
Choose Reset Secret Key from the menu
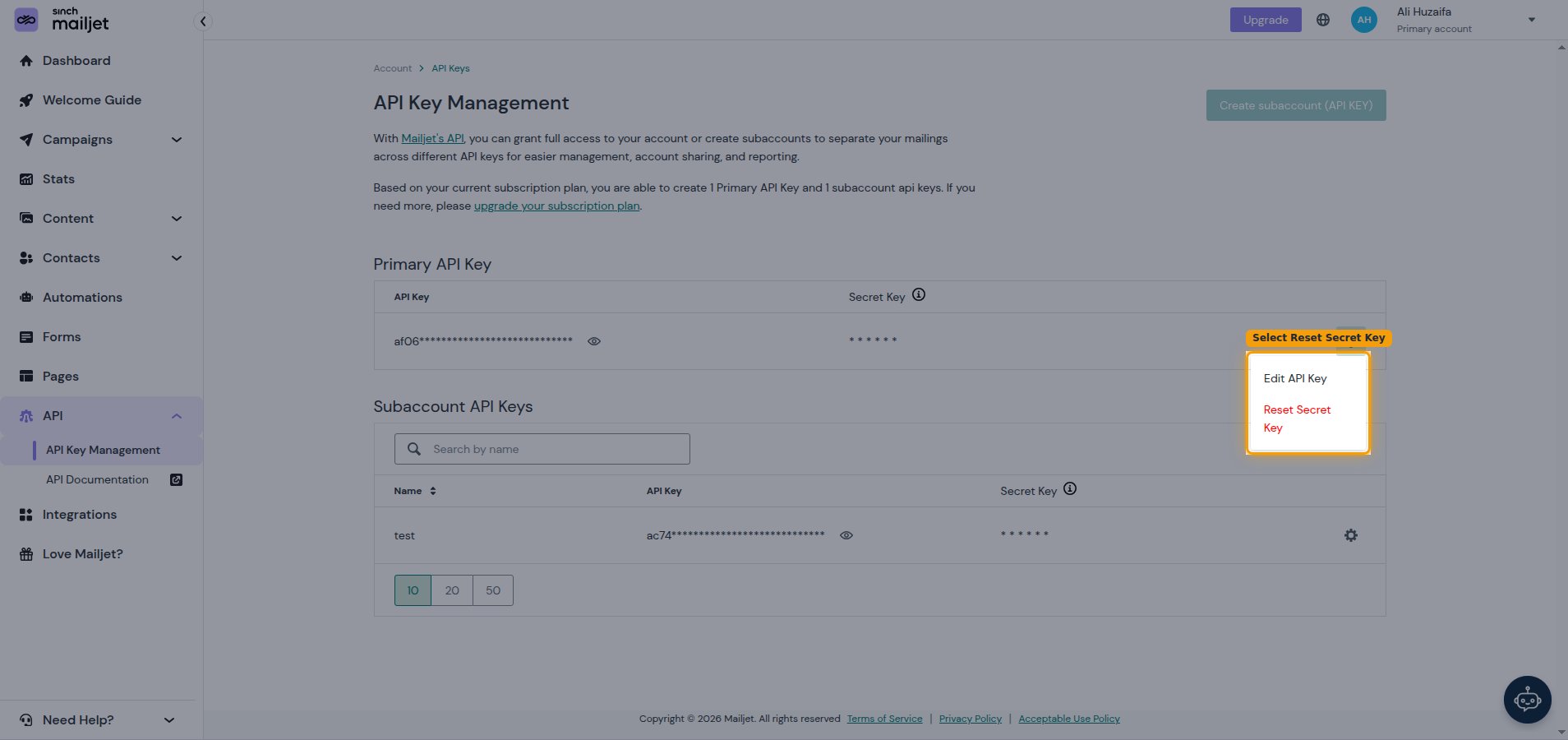1297,419
